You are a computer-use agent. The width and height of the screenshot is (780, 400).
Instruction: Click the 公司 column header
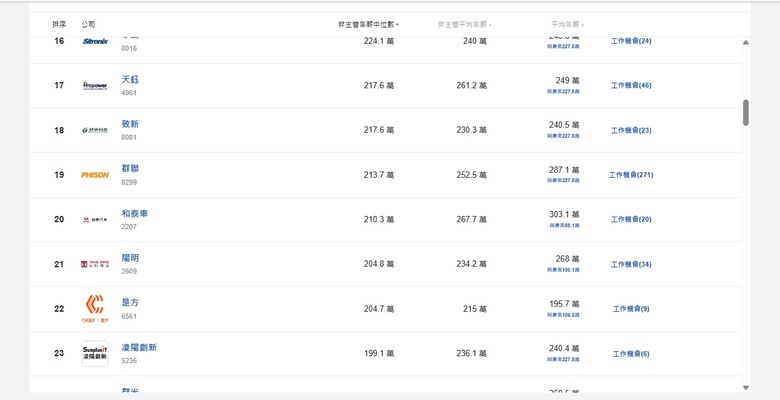[x=88, y=24]
